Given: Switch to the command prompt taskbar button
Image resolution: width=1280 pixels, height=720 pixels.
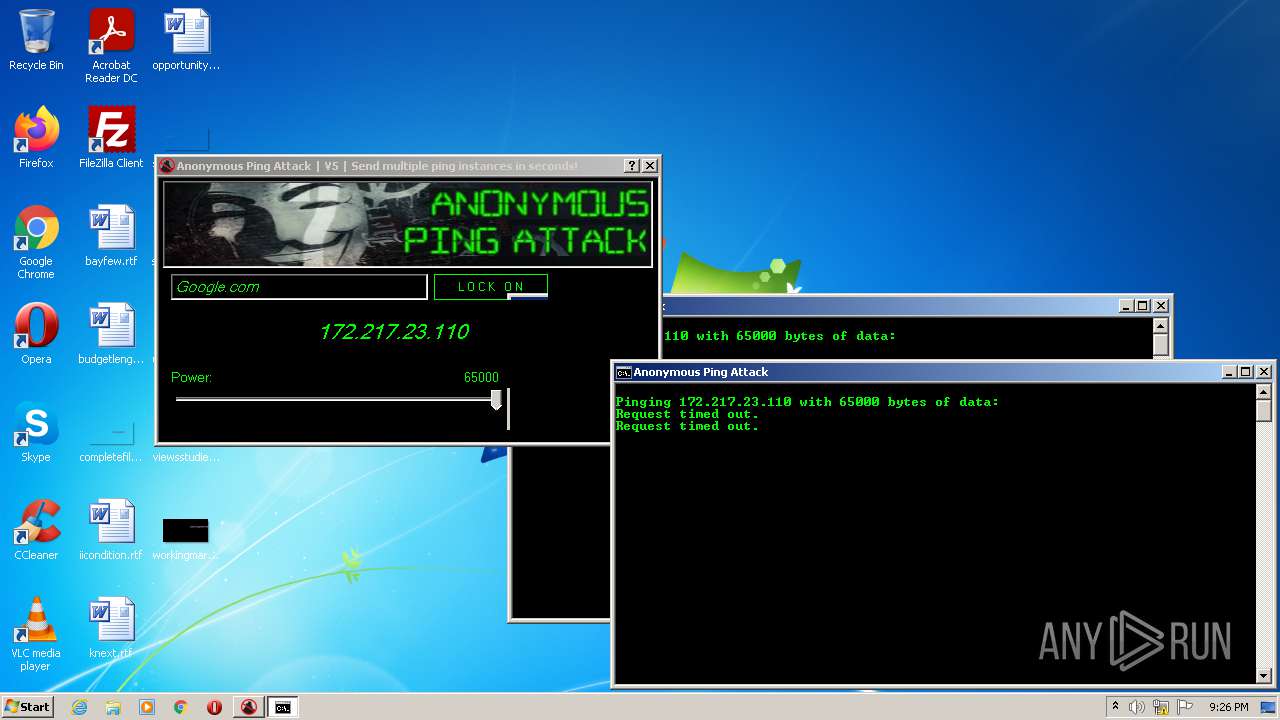Looking at the screenshot, I should (283, 707).
